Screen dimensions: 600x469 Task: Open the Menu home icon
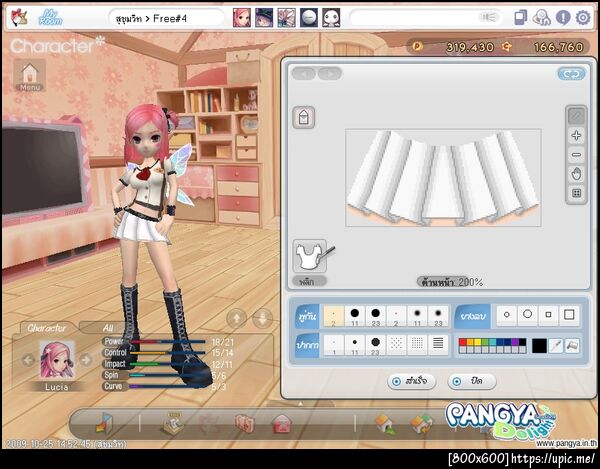[x=29, y=75]
